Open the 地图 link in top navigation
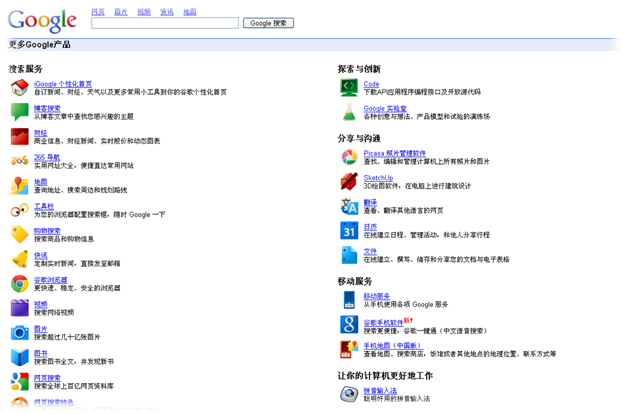The width and height of the screenshot is (625, 413). 190,12
